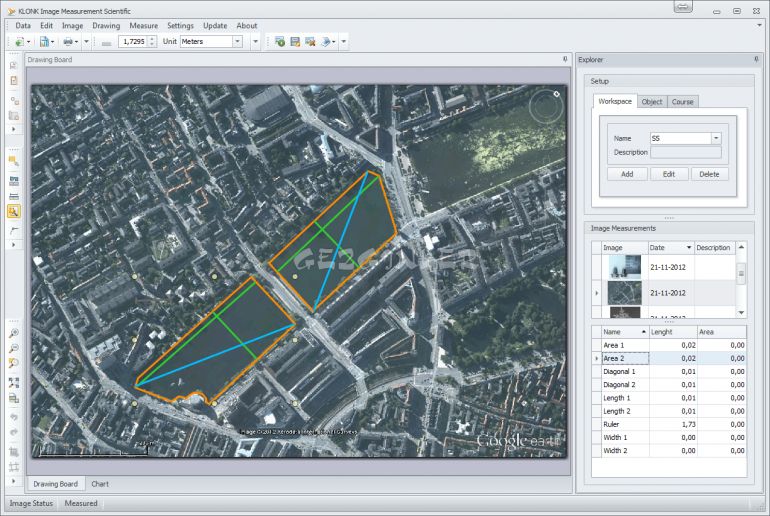Click the report document toolbar icon

tap(44, 42)
